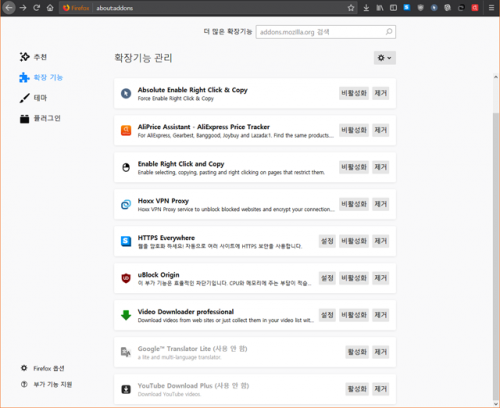Remove Hoxx VPN Proxy
Screen dimensions: 500x408
[x=380, y=204]
